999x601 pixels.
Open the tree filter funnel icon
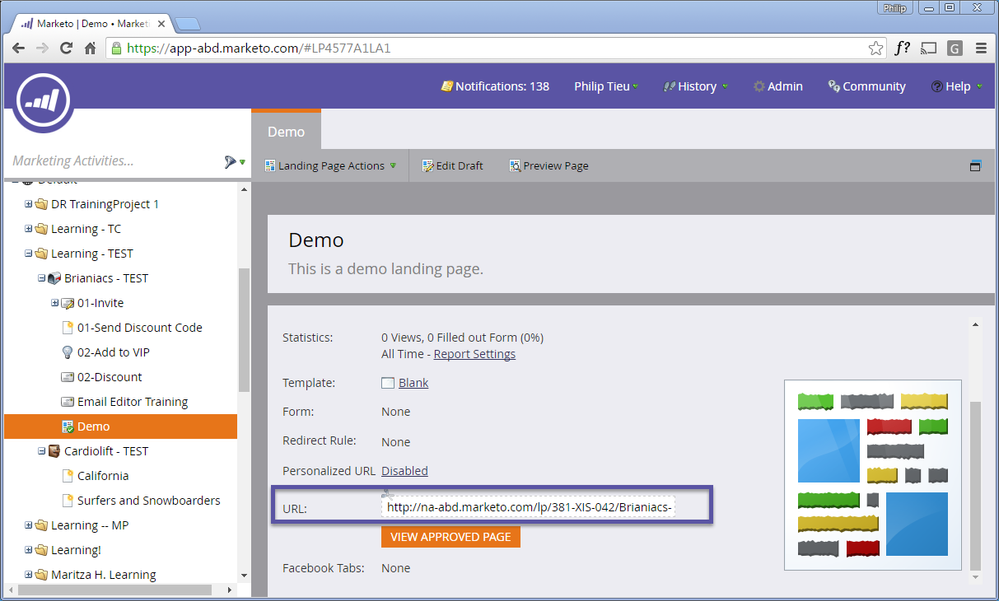232,161
